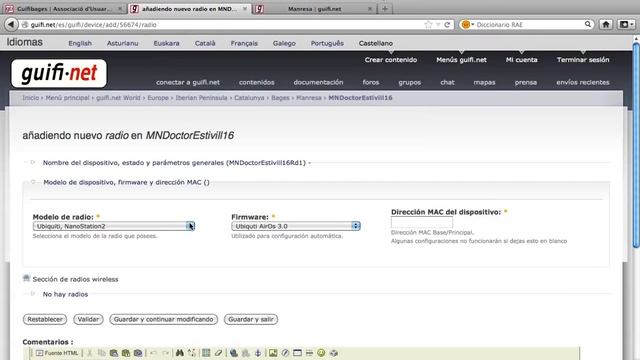Open the documentación nav link
This screenshot has width=640, height=360.
pyautogui.click(x=318, y=82)
